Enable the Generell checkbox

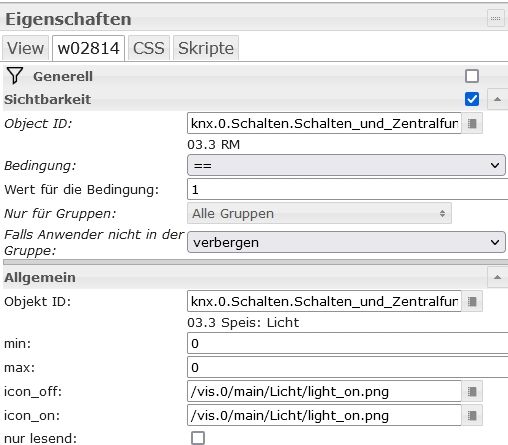pyautogui.click(x=472, y=76)
